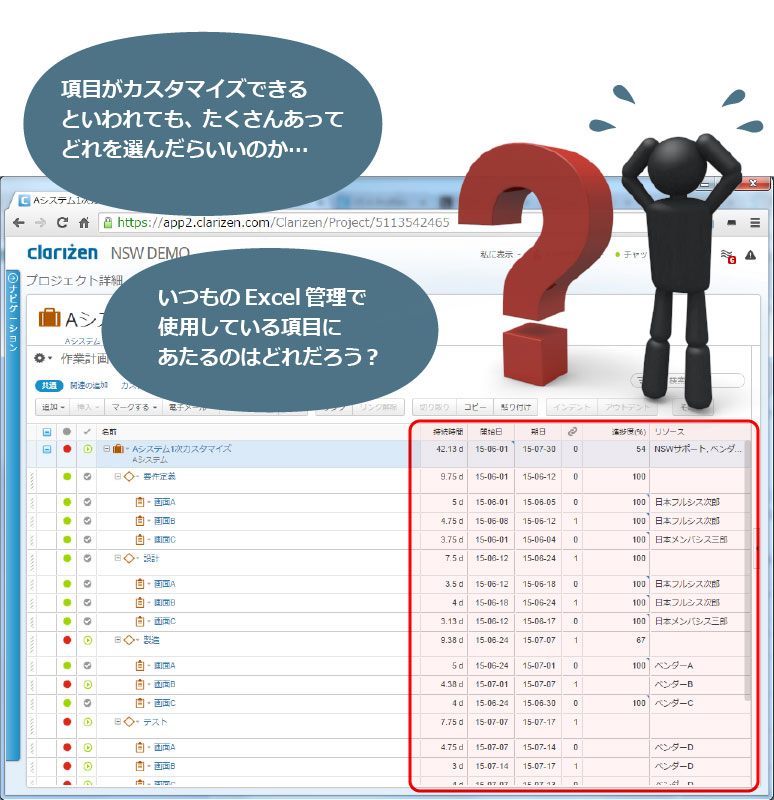Select the 共通 ribbon tab
The image size is (774, 800).
[x=49, y=386]
